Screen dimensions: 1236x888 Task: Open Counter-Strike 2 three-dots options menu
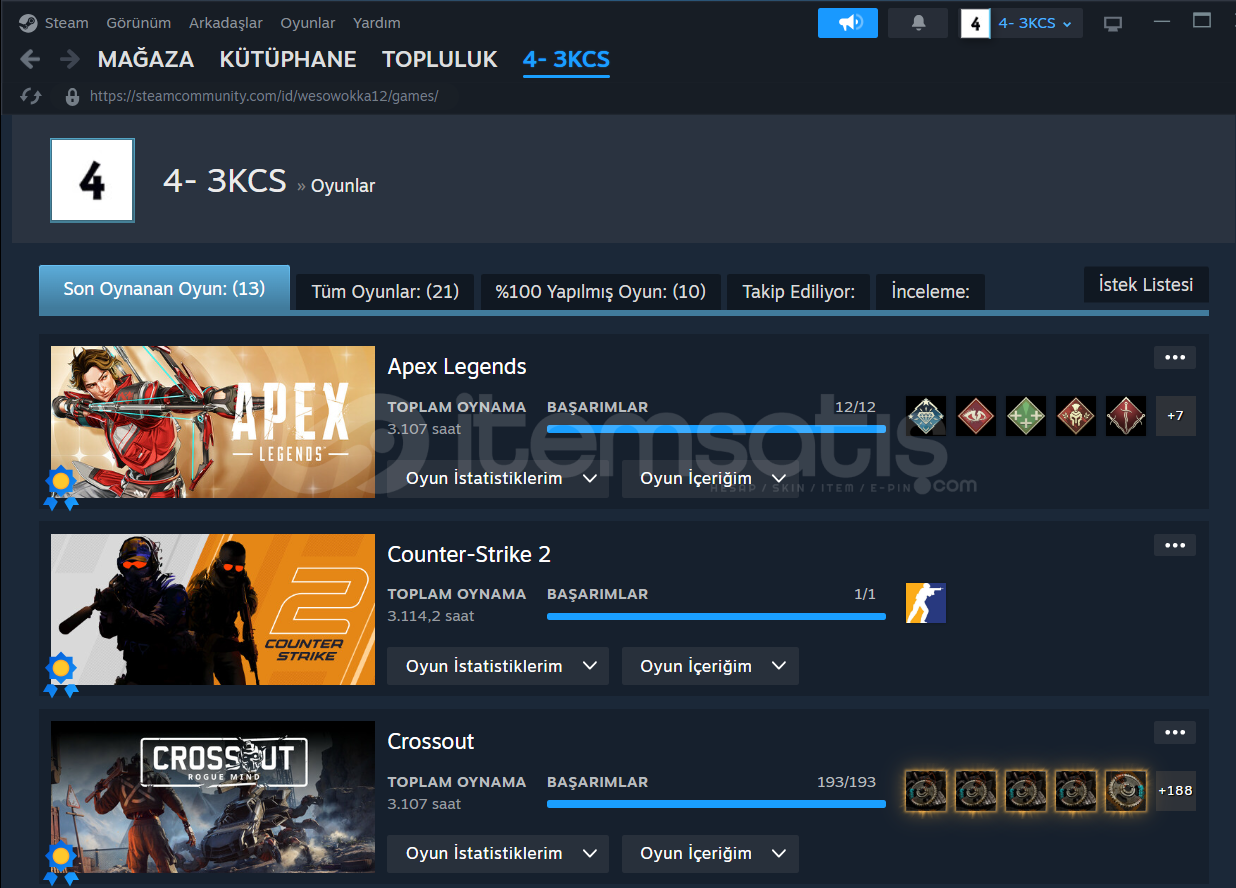(x=1175, y=545)
